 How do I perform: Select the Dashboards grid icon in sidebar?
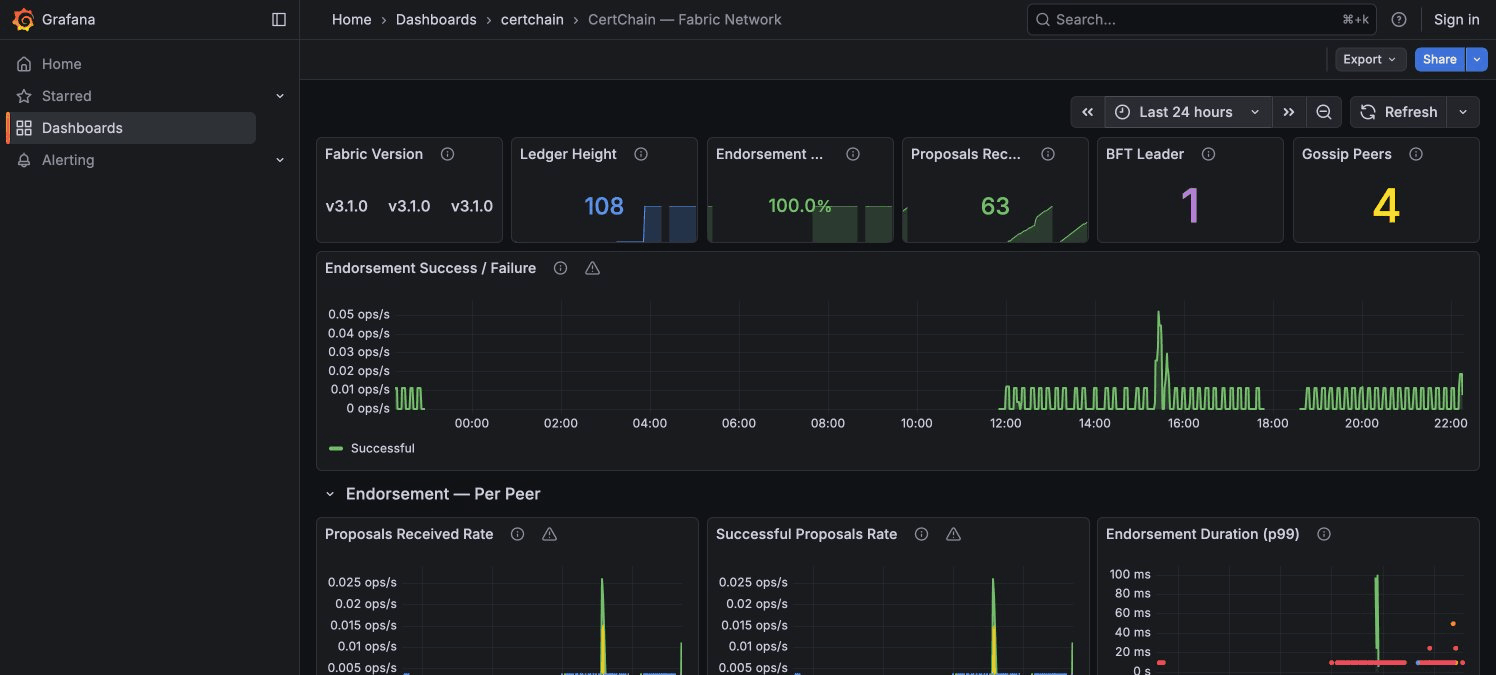(24, 128)
